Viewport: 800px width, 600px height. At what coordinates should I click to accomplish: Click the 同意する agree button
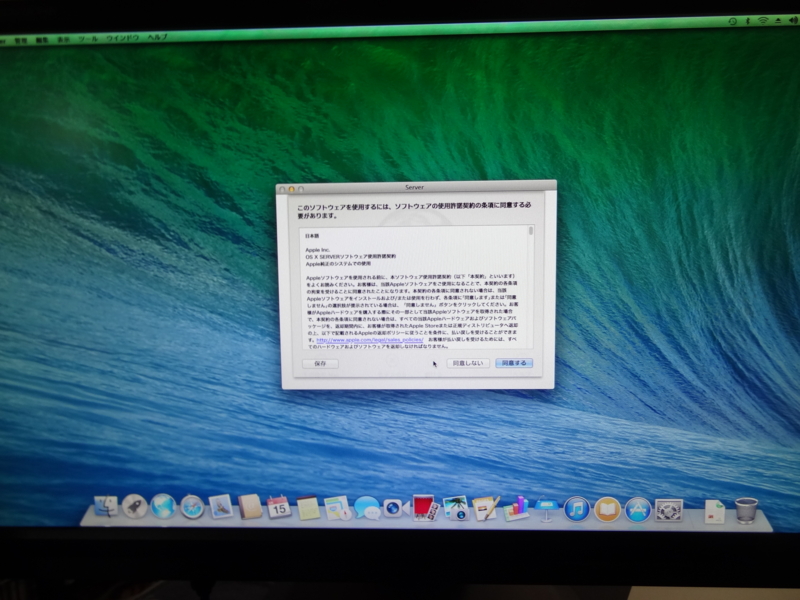514,363
